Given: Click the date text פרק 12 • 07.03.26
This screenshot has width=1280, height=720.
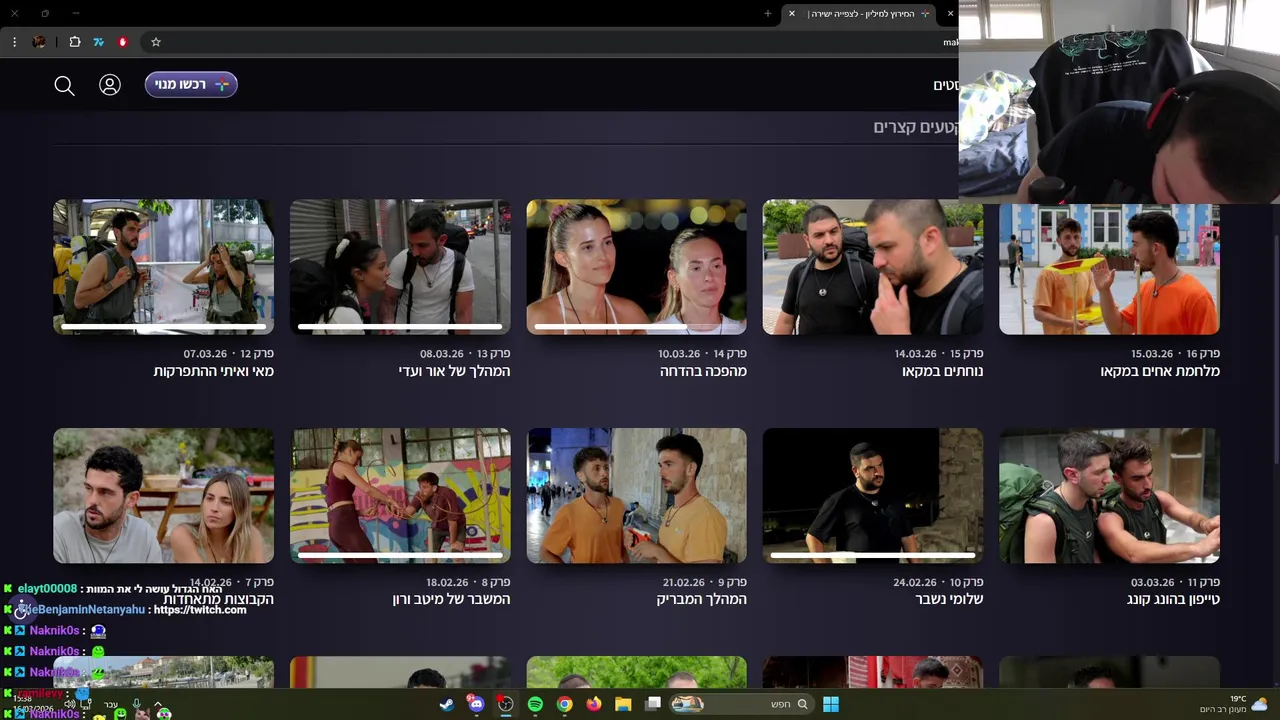Looking at the screenshot, I should coord(228,353).
